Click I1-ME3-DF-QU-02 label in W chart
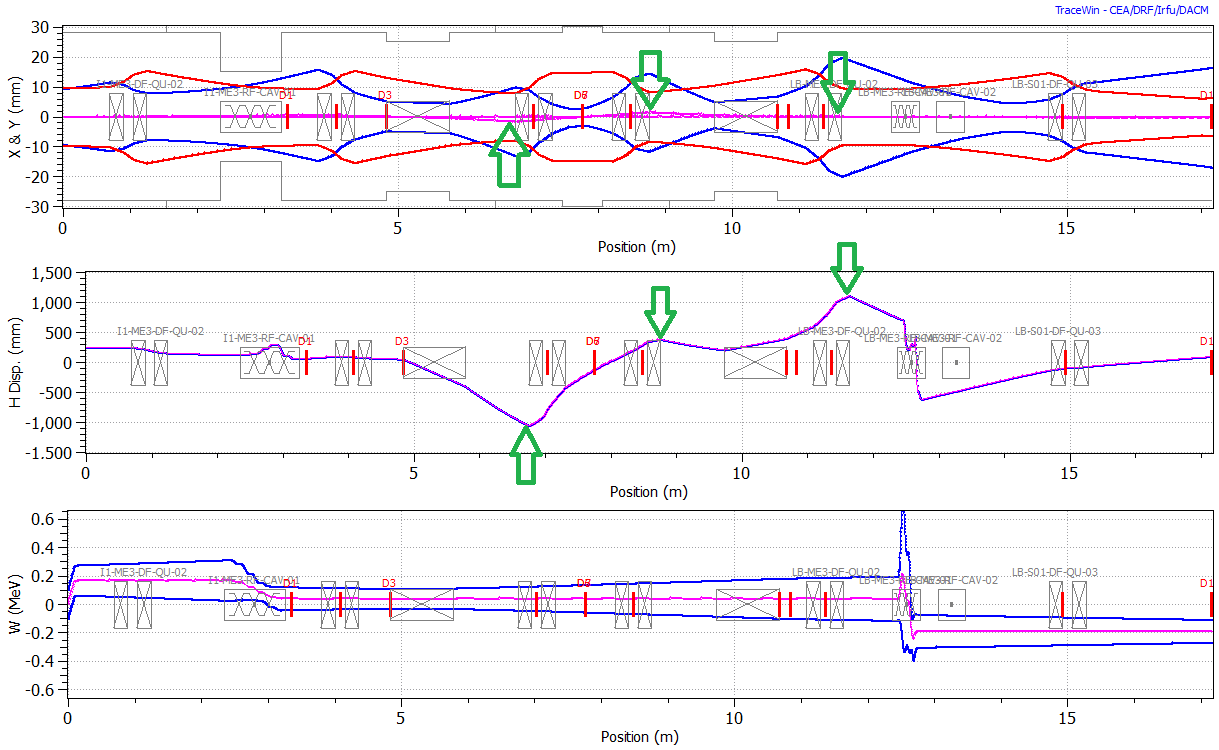The width and height of the screenshot is (1219, 750). click(143, 572)
